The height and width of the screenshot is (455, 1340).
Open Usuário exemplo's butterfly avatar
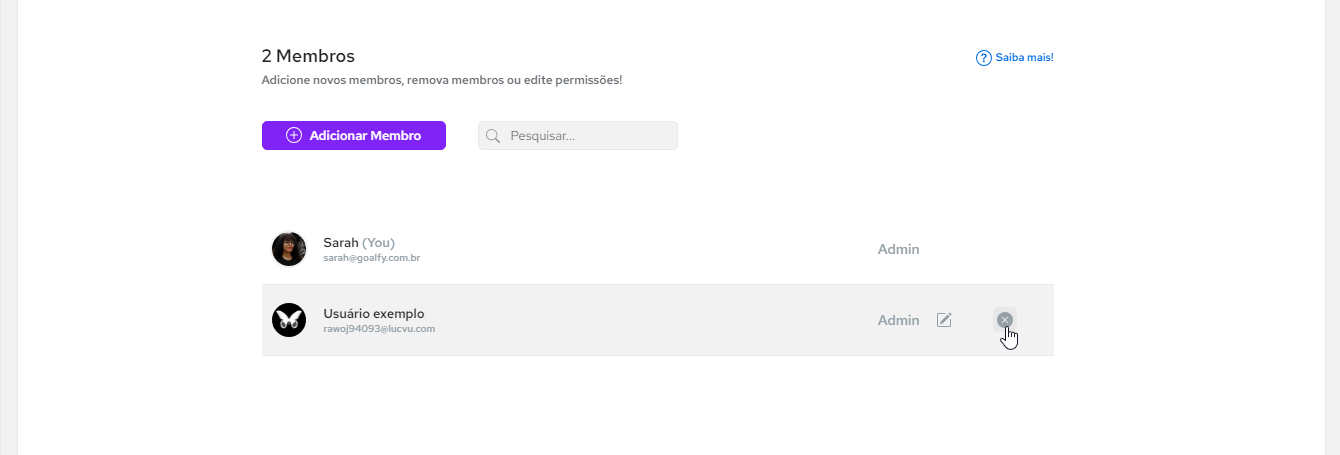[x=289, y=320]
